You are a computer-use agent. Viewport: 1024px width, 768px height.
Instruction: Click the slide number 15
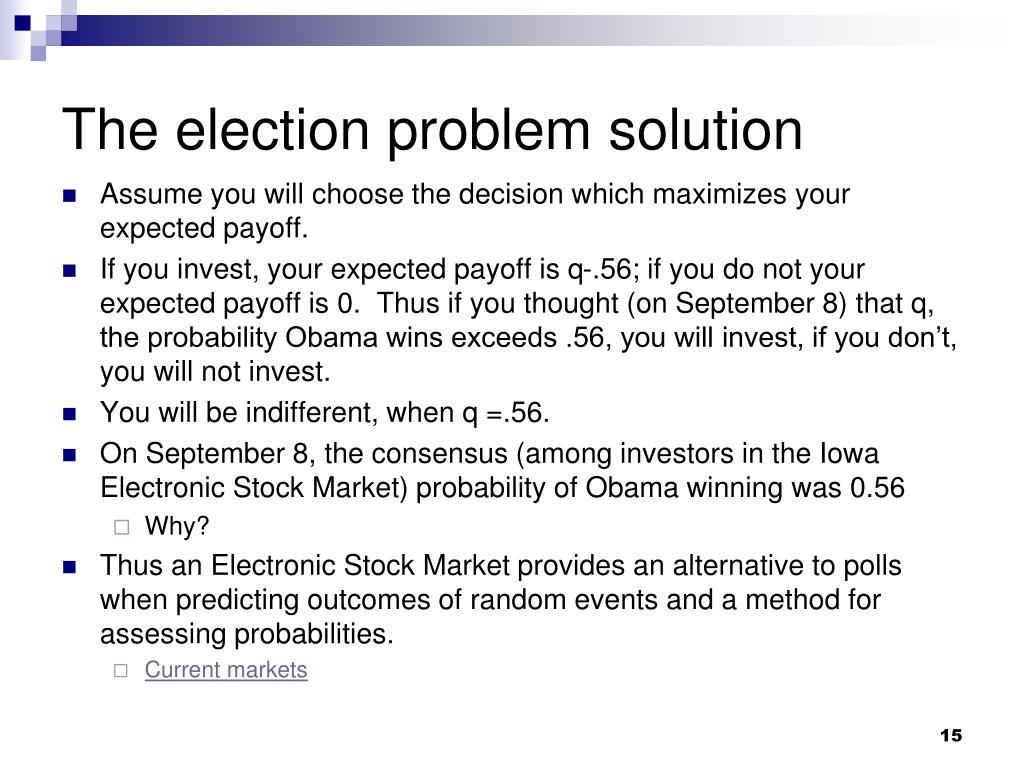951,735
